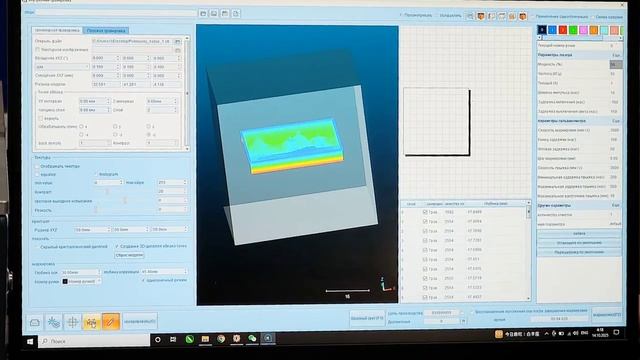640x360 pixels.
Task: Click the texture image browse folder icon
Action: click(178, 50)
